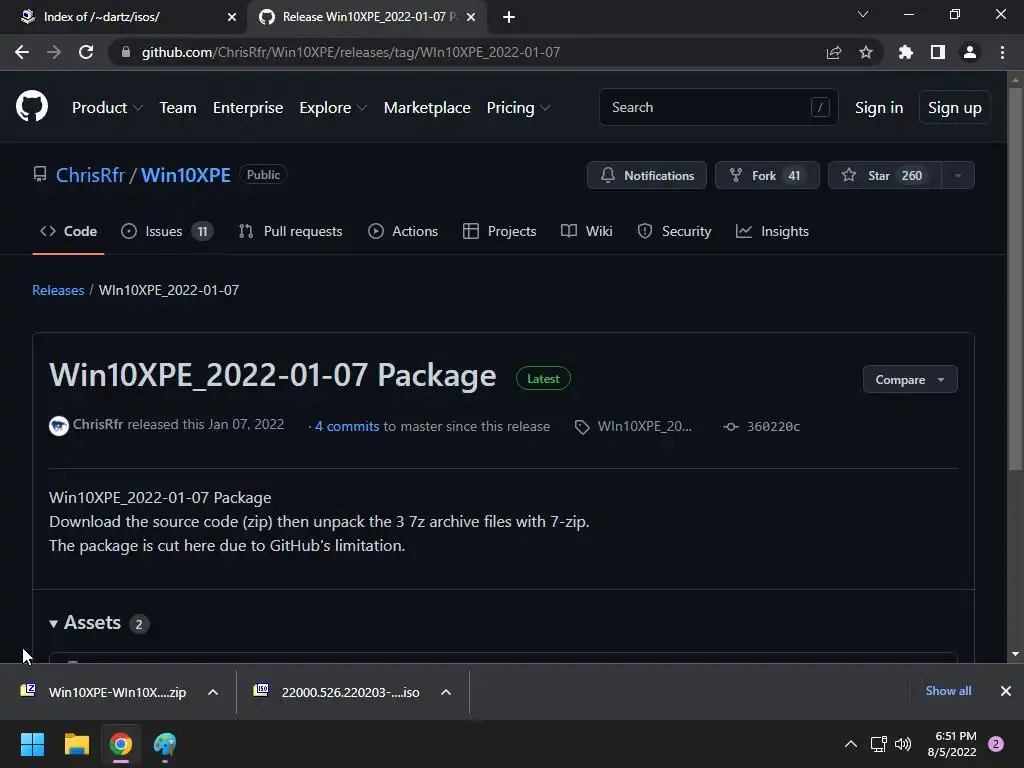The height and width of the screenshot is (768, 1024).
Task: Close the Index of dartz isos tab
Action: 232,17
